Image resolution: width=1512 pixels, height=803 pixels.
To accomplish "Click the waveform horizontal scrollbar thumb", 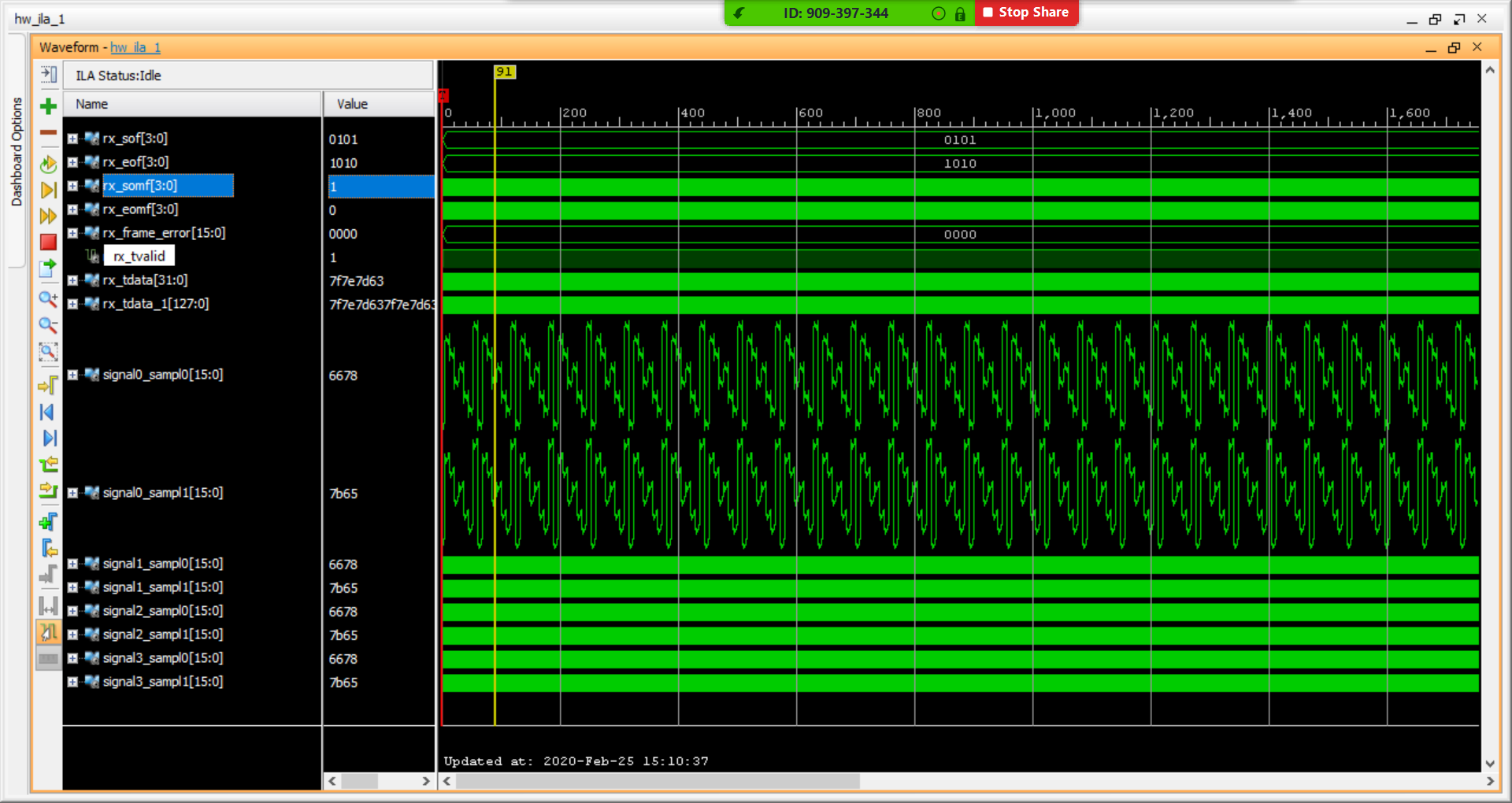I will tap(658, 781).
